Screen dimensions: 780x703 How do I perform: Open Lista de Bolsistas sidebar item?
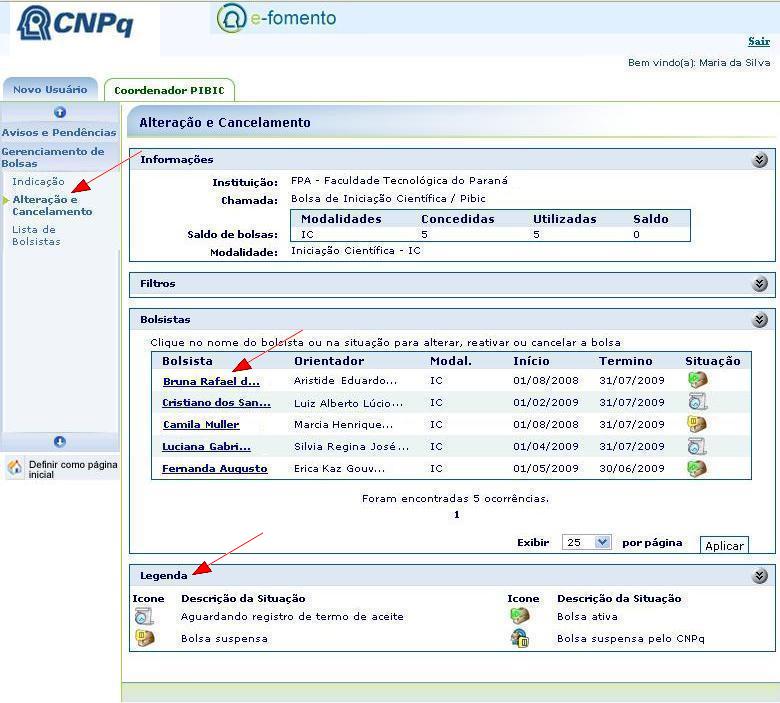coord(36,236)
